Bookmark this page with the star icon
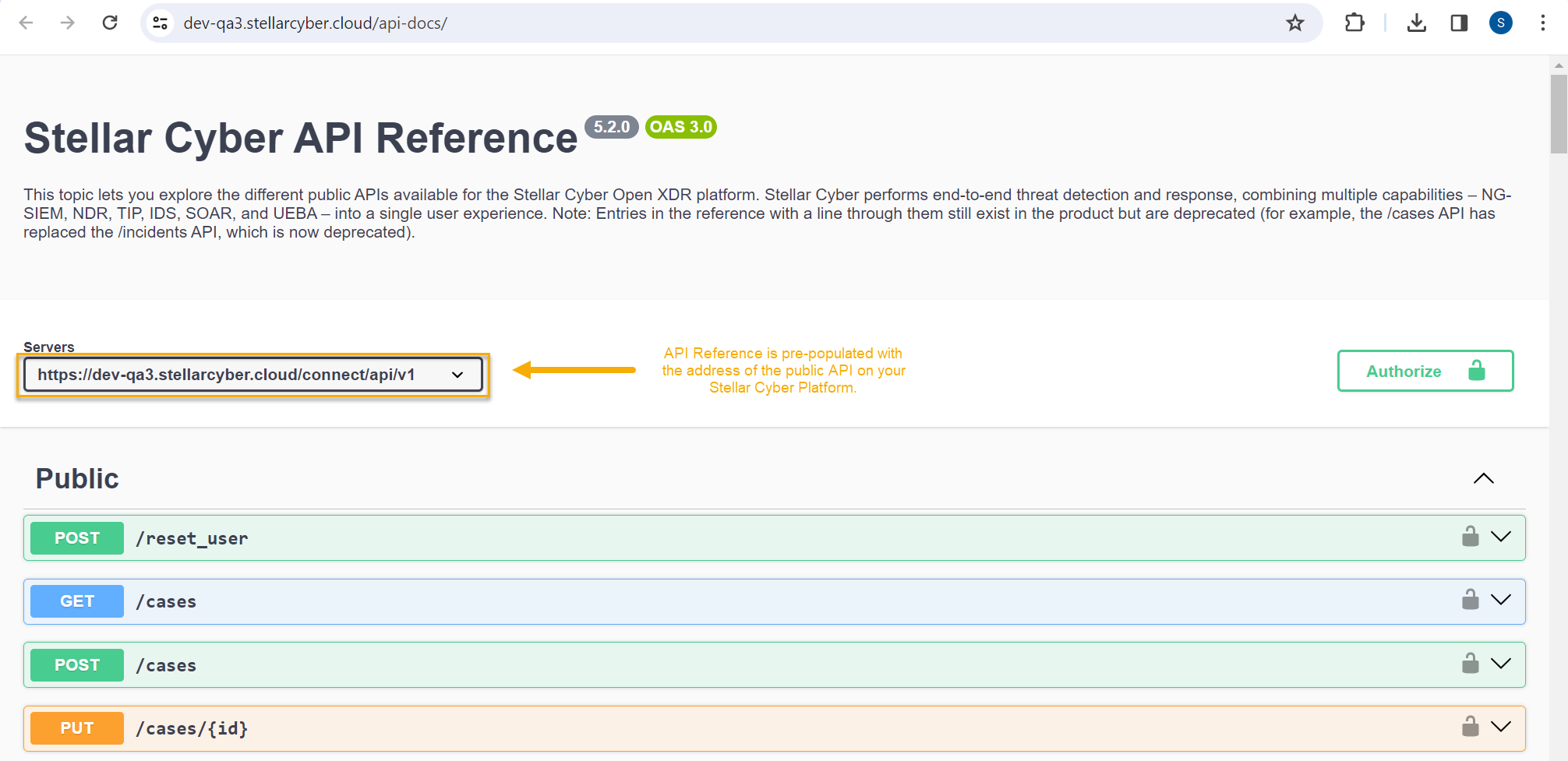Screen dimensions: 1568x761 point(1294,23)
